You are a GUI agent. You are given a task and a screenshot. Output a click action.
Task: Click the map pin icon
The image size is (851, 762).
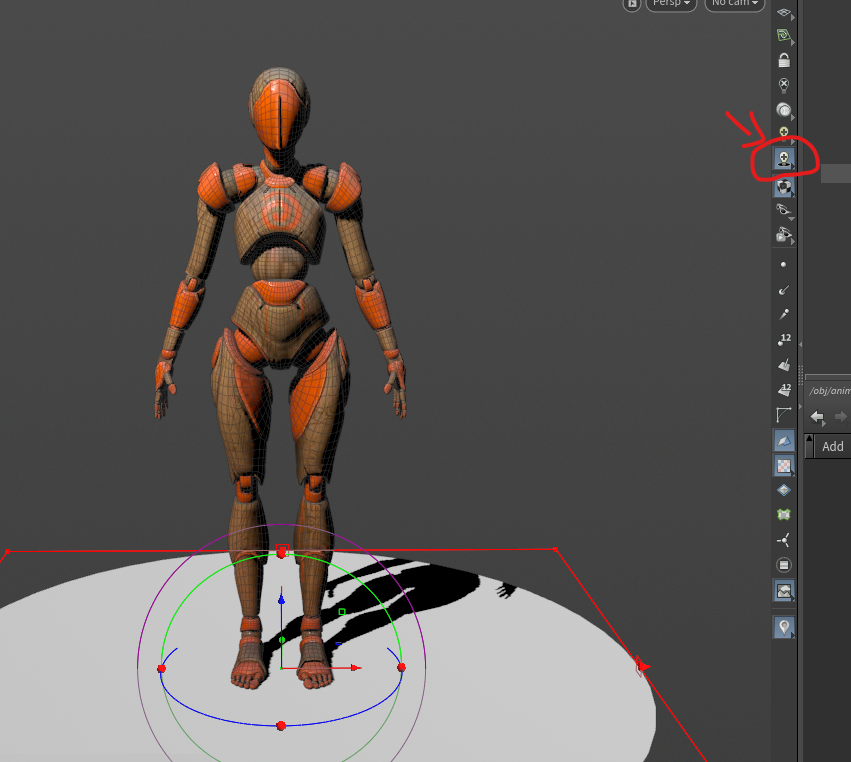click(784, 627)
